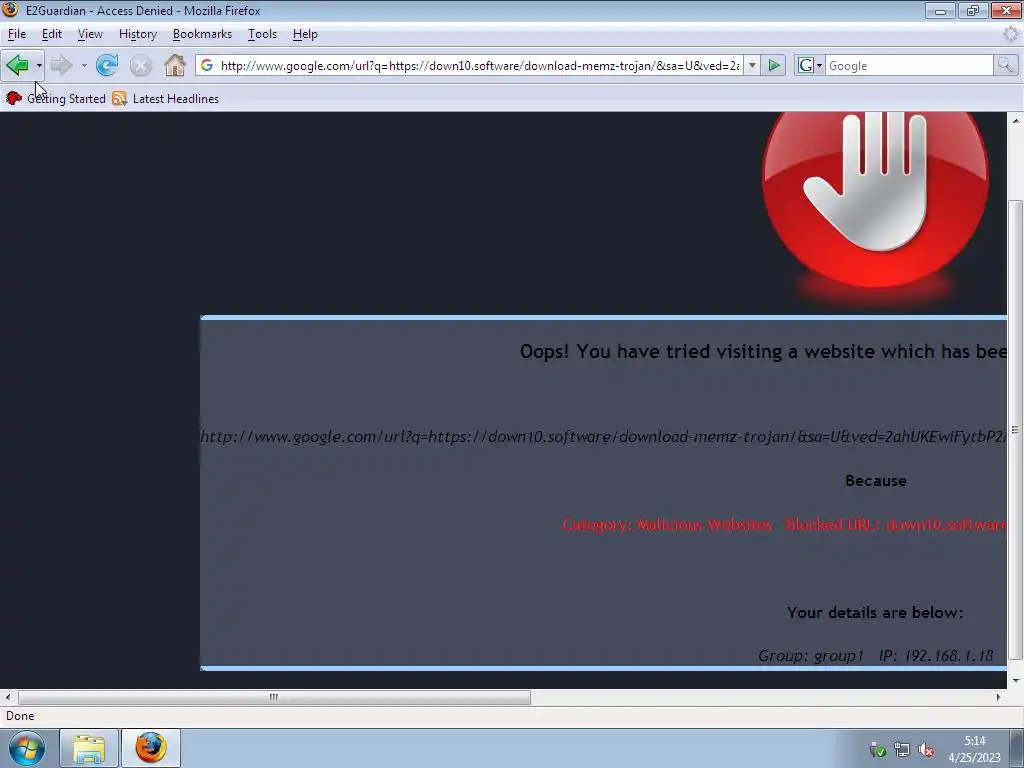
Task: Click the horizontal scrollbar left arrow
Action: (8, 697)
